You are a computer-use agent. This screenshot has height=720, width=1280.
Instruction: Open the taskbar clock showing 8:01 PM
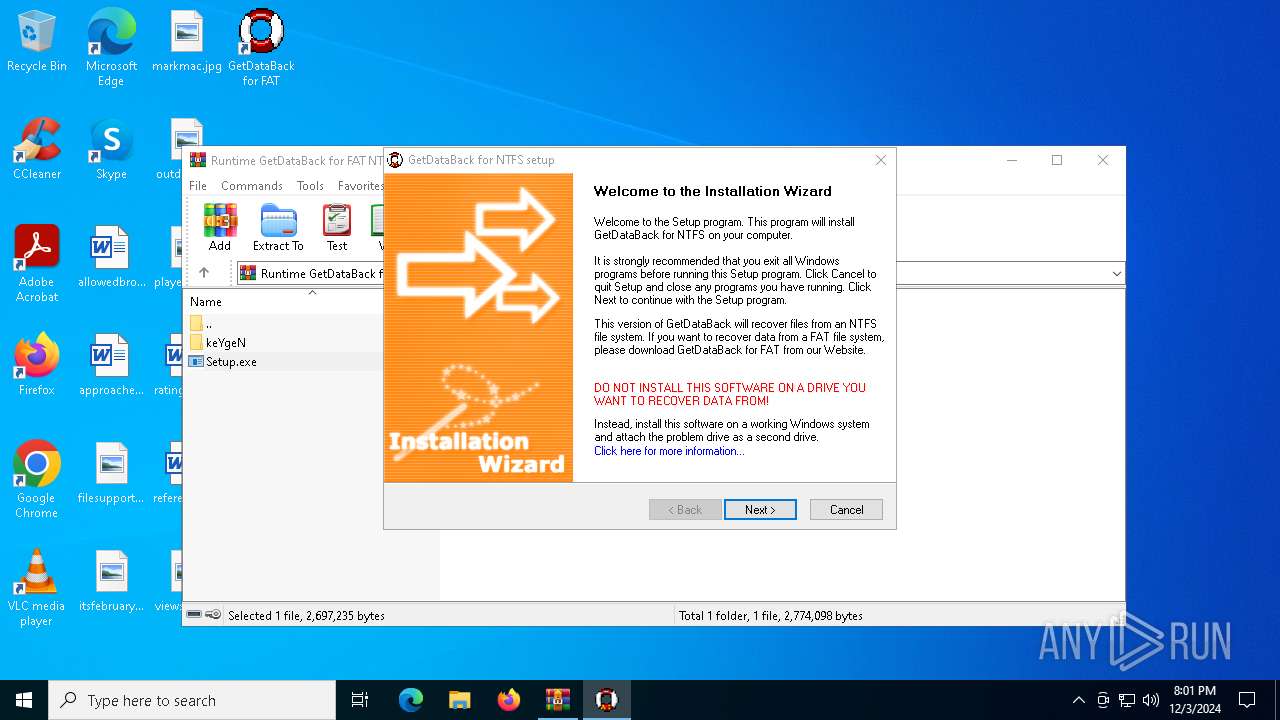coord(1195,700)
